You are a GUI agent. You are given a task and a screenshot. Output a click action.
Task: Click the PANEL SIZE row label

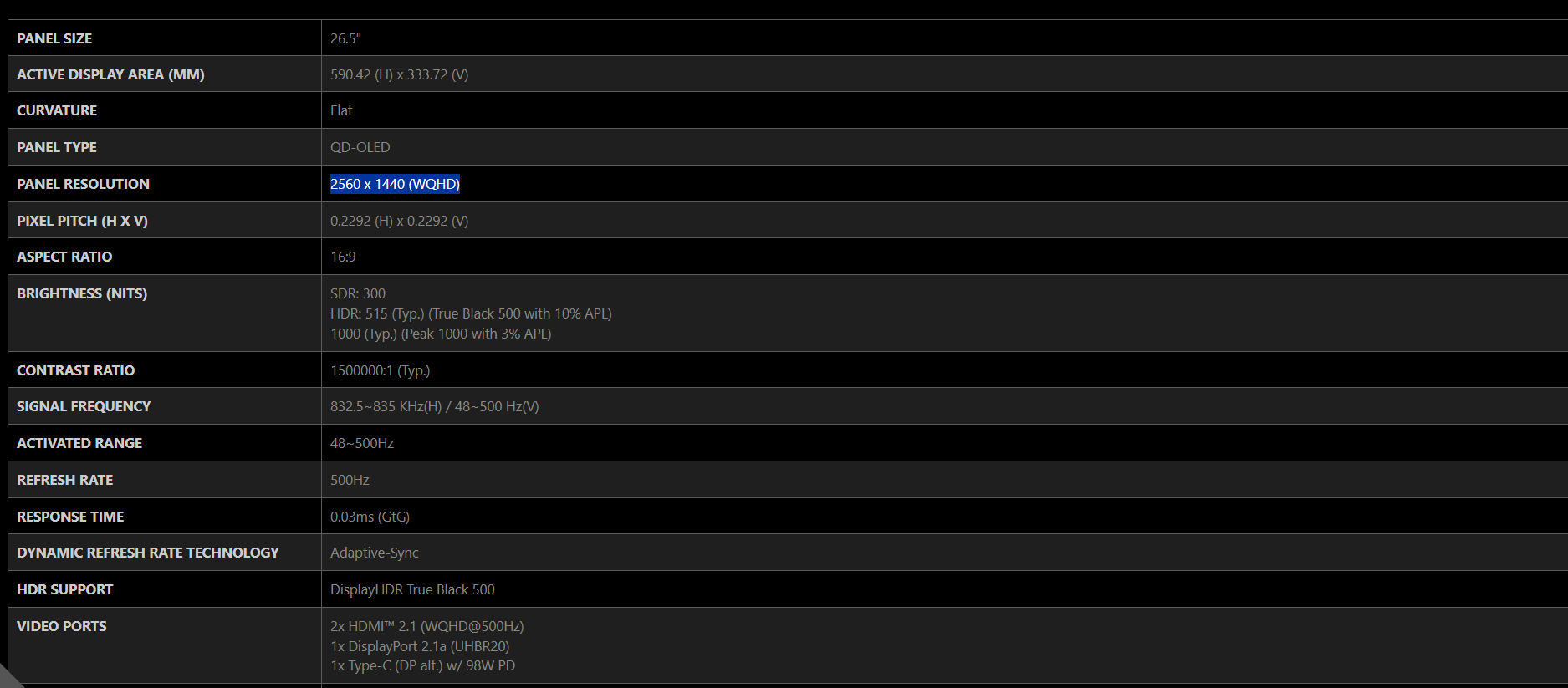tap(54, 38)
